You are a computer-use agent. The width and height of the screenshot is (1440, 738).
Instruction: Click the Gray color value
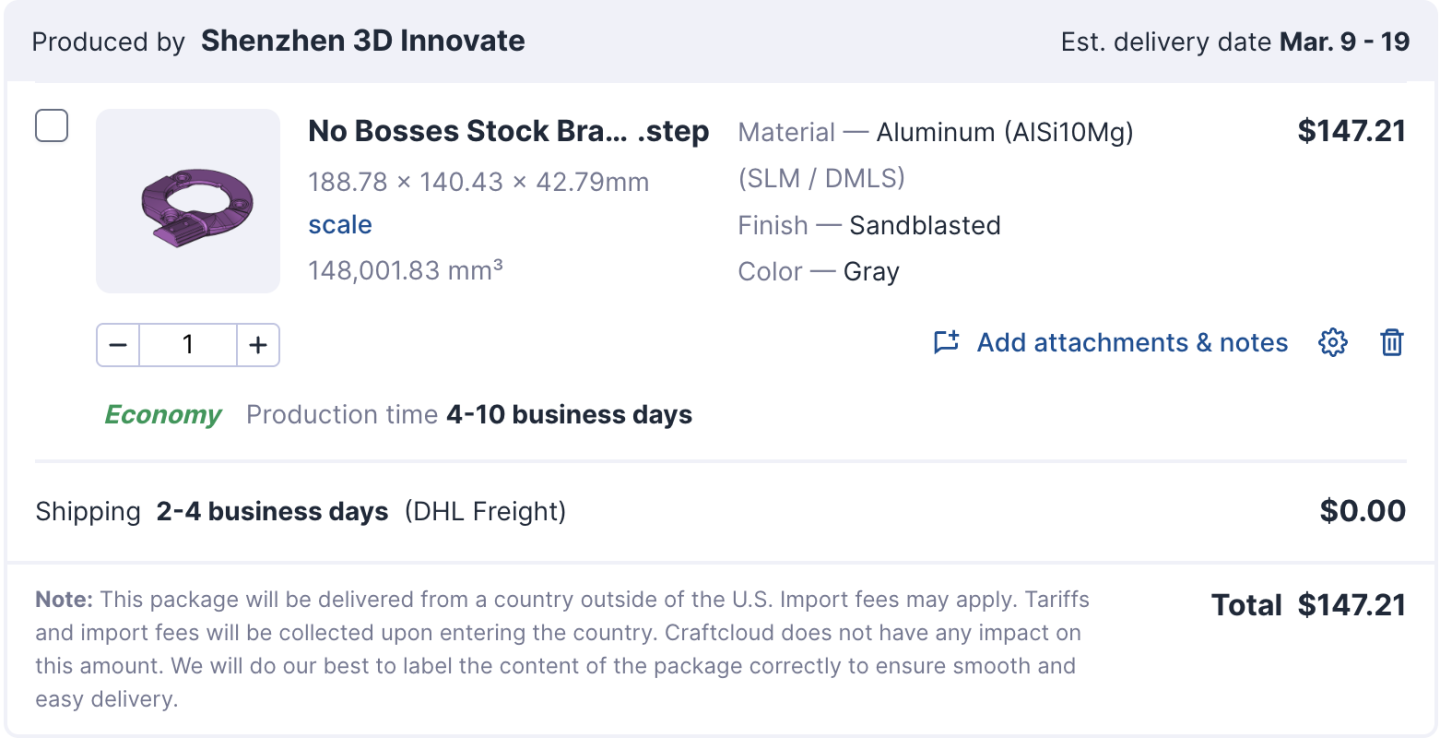[x=871, y=272]
